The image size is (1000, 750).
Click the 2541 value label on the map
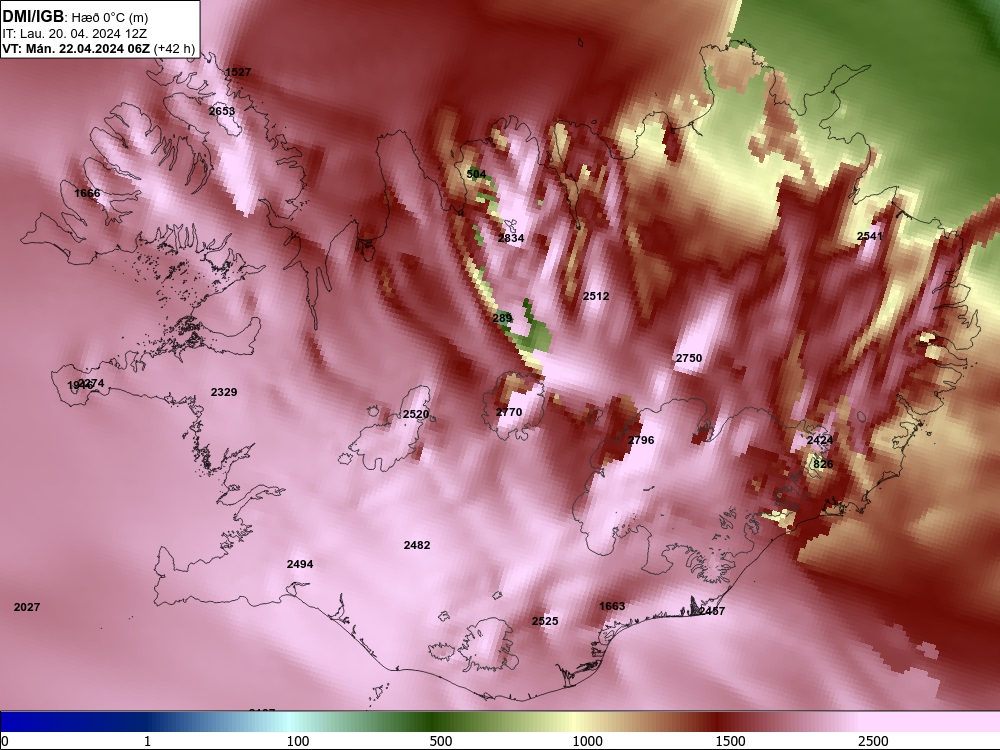point(869,236)
